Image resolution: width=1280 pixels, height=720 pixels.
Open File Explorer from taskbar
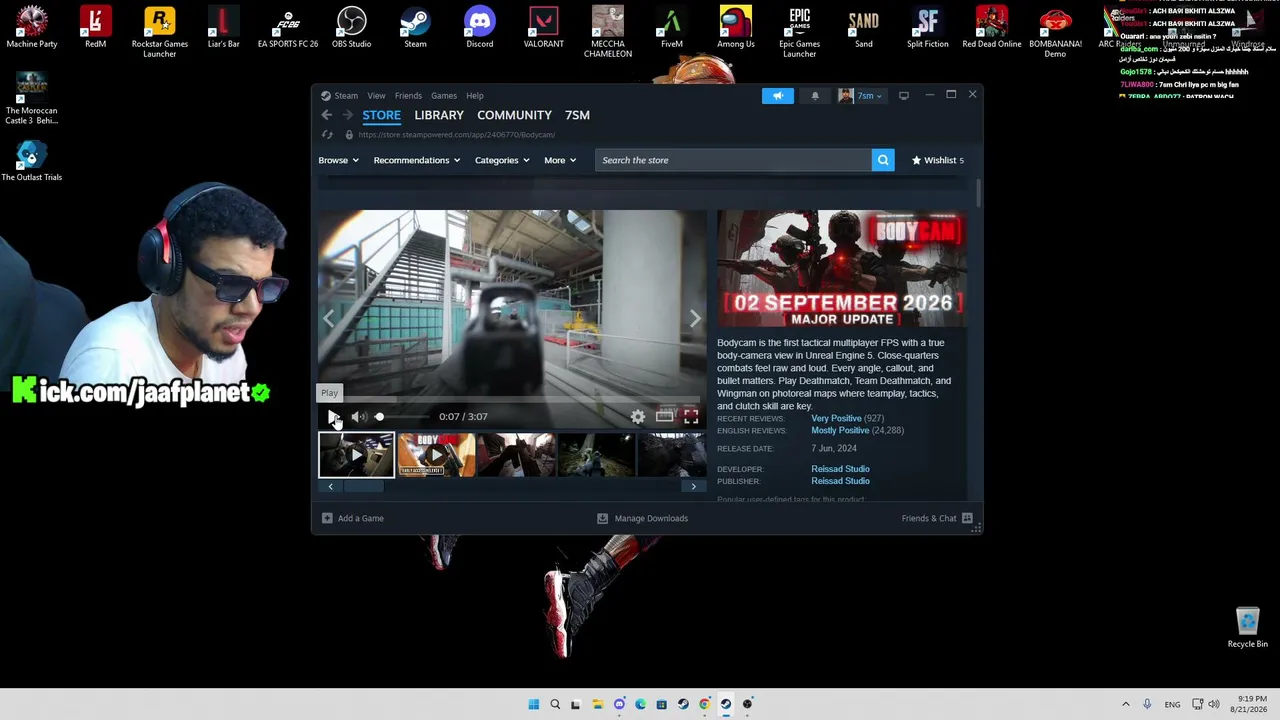[597, 704]
